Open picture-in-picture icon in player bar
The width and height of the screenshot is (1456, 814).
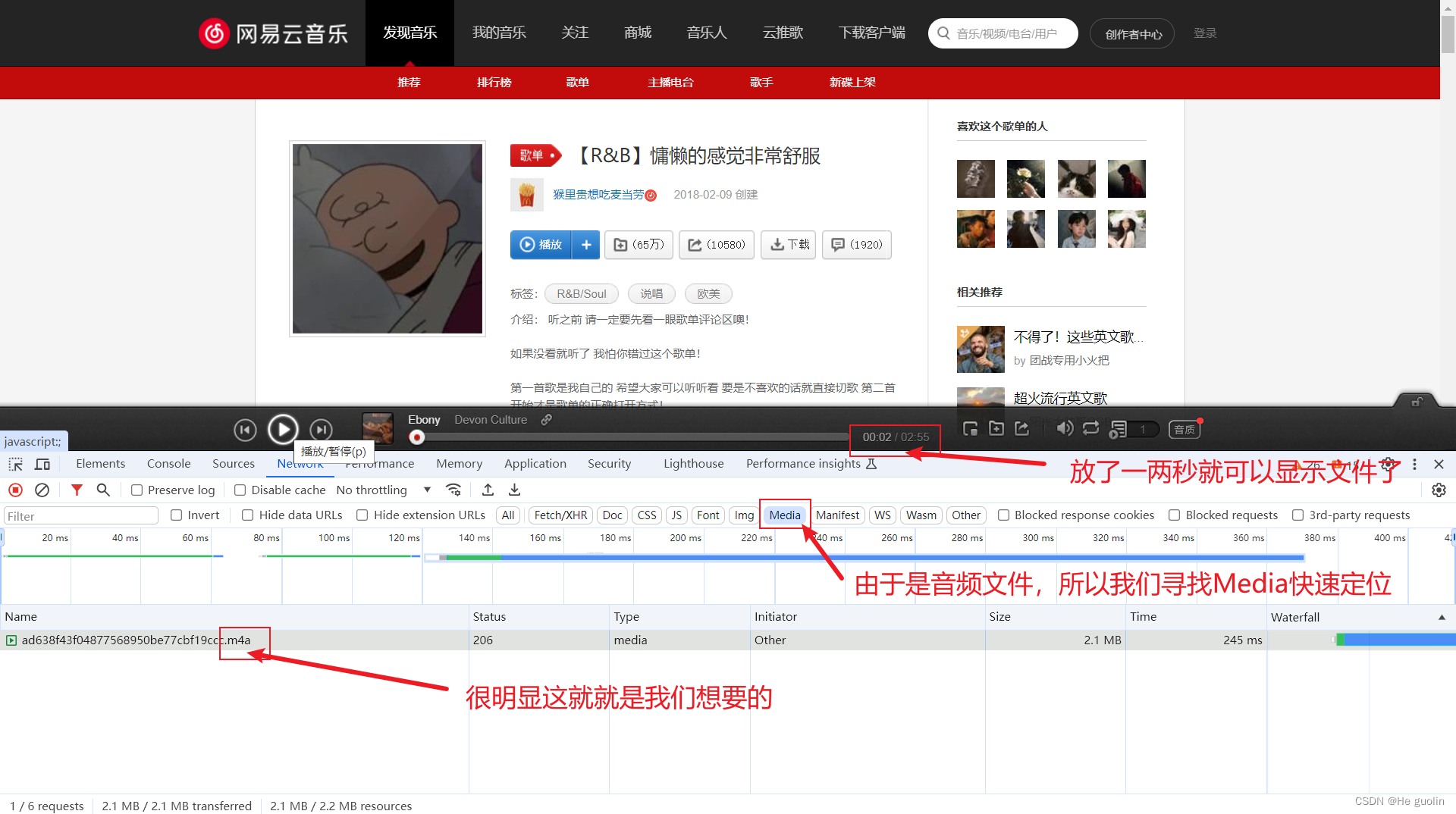970,429
